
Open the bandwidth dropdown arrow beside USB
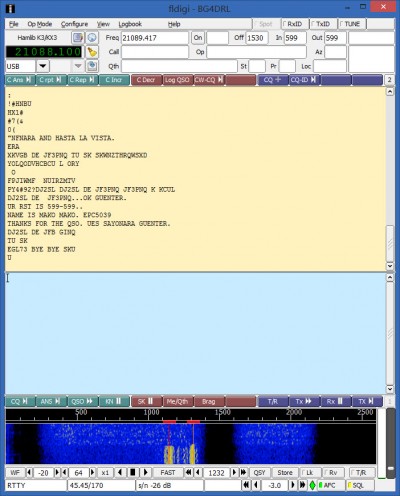(78, 66)
